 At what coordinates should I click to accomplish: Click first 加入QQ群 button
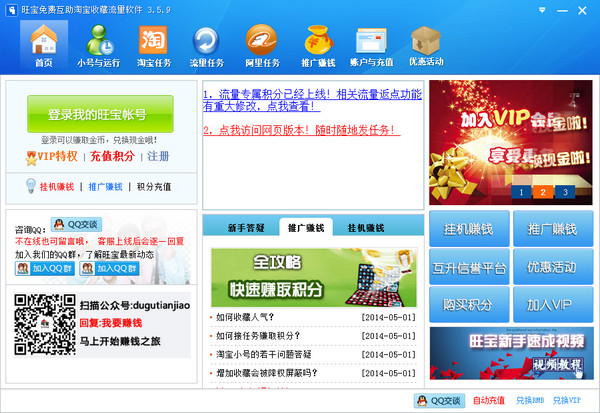coord(45,268)
